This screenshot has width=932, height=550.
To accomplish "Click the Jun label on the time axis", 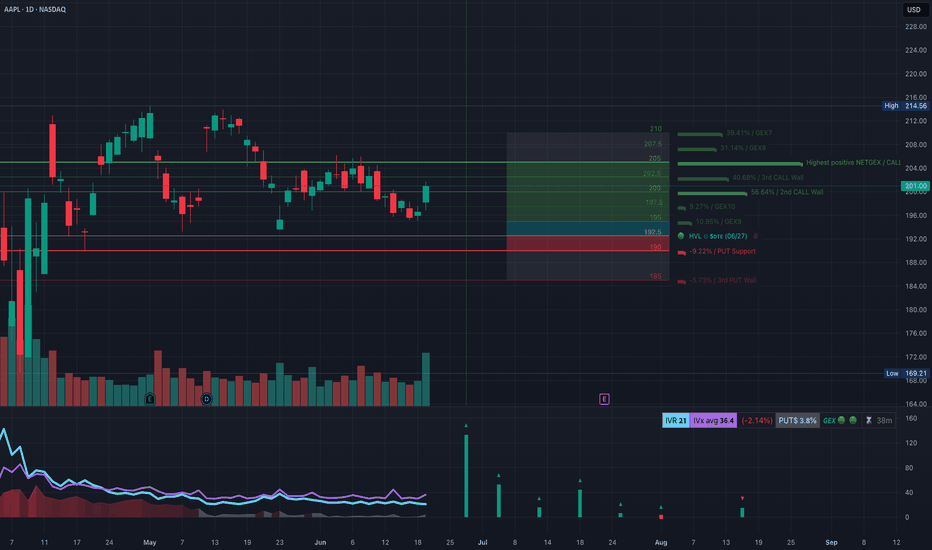I will click(320, 542).
